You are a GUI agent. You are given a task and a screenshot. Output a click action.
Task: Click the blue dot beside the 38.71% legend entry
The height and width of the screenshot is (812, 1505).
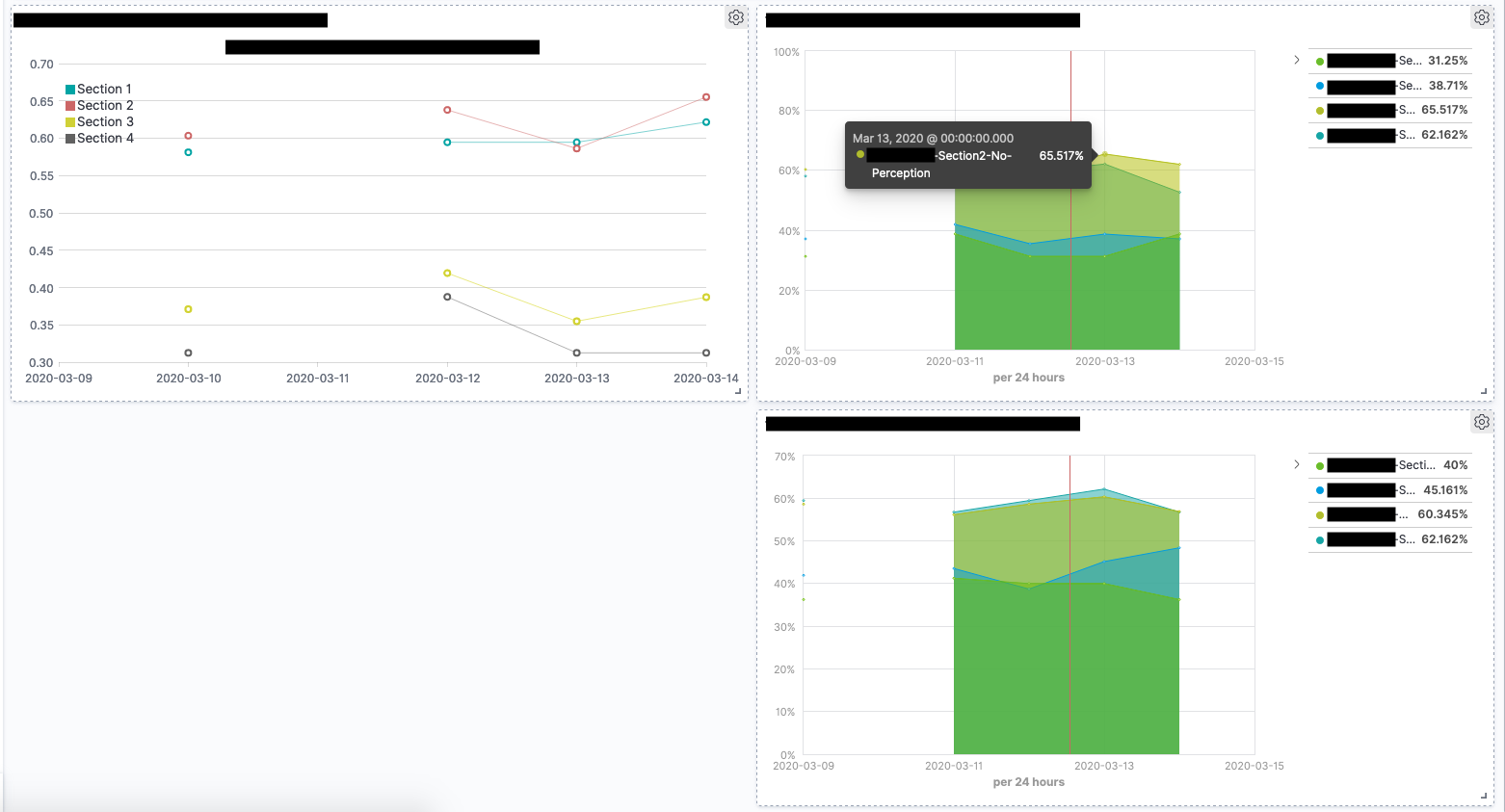pos(1321,86)
